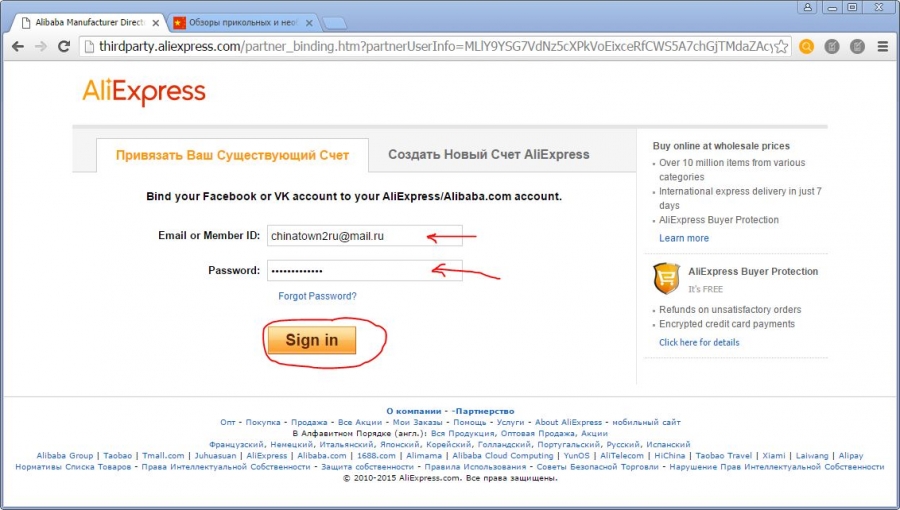Click the AliExpress logo
This screenshot has height=510, width=900.
143,92
